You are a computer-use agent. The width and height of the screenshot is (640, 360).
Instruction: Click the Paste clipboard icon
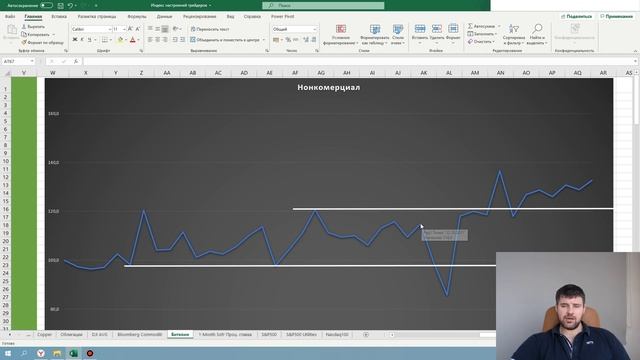(12, 30)
